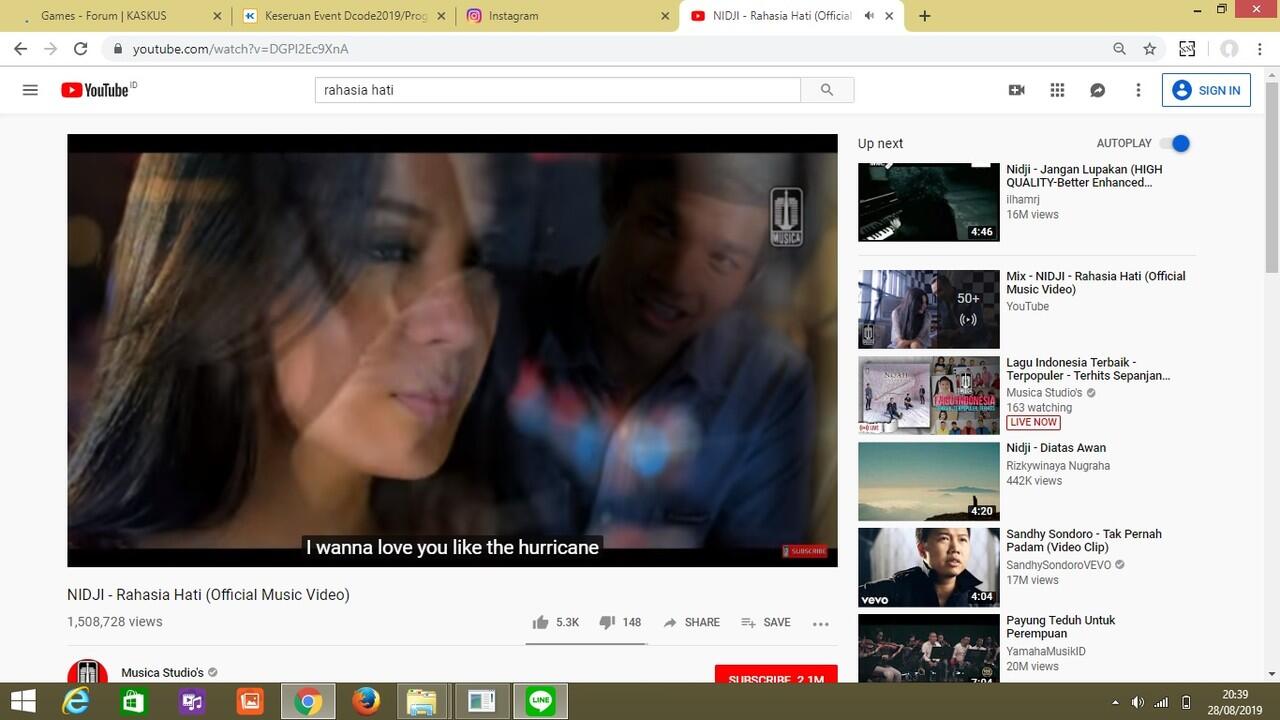The width and height of the screenshot is (1280, 720).
Task: Launch Internet Explorer from taskbar
Action: click(76, 701)
